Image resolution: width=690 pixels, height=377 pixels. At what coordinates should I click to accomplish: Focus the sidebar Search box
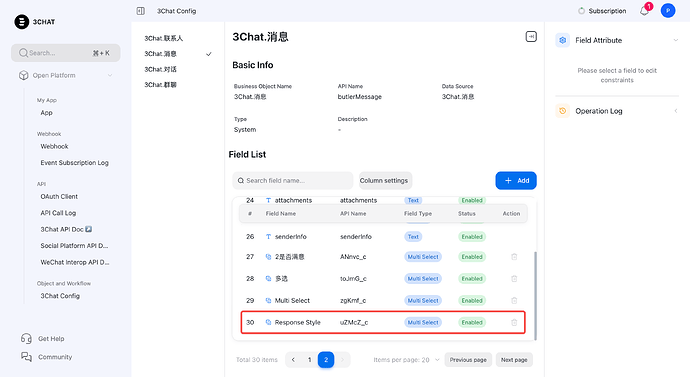pyautogui.click(x=66, y=53)
